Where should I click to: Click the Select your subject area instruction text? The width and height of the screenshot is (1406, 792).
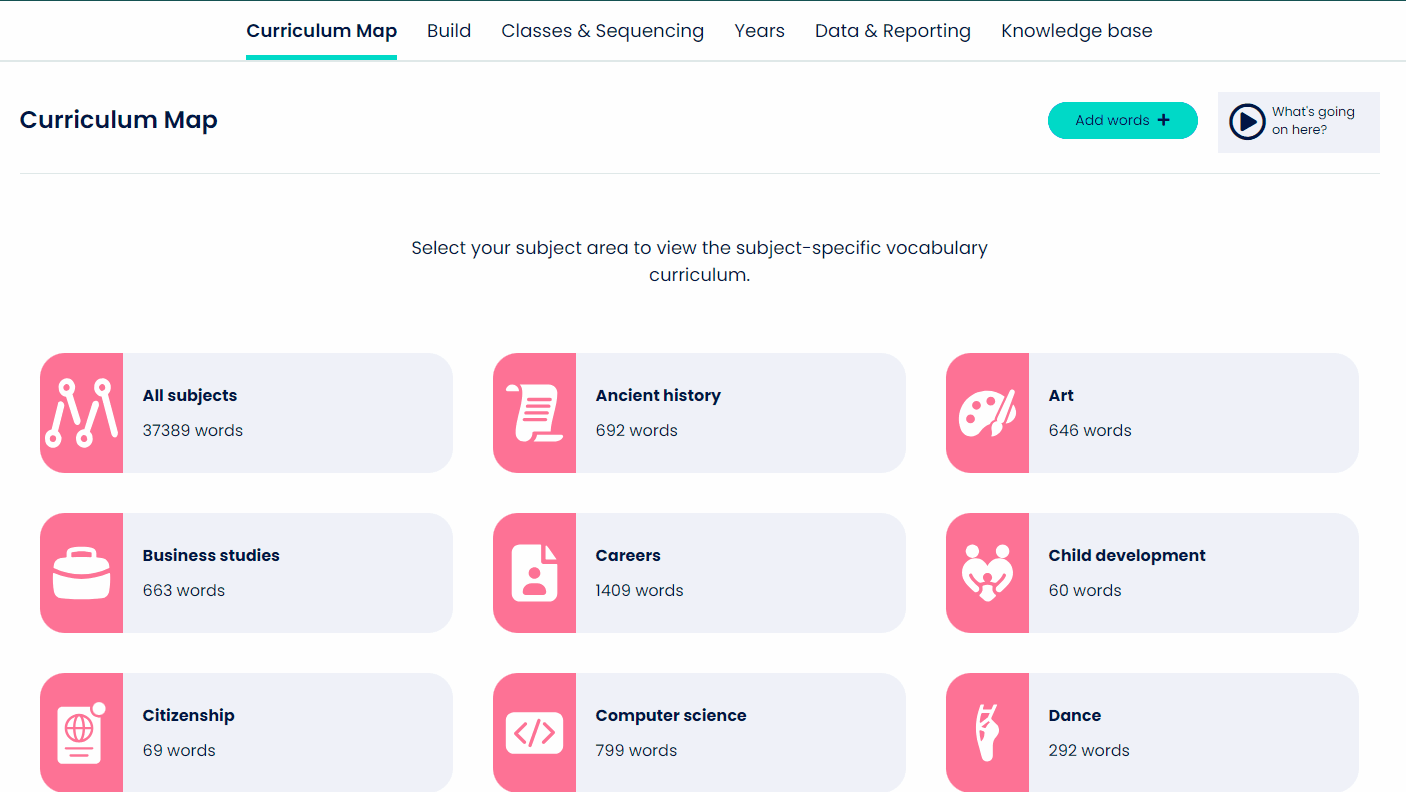tap(700, 261)
